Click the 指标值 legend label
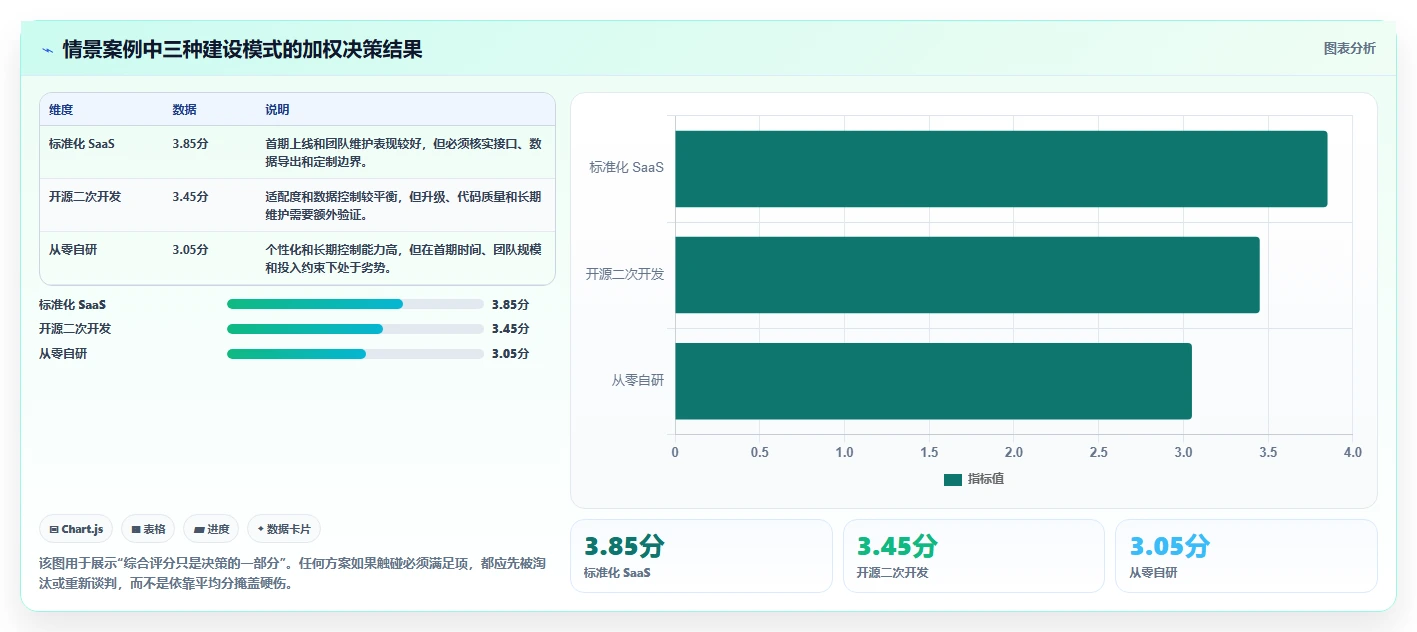 [986, 479]
